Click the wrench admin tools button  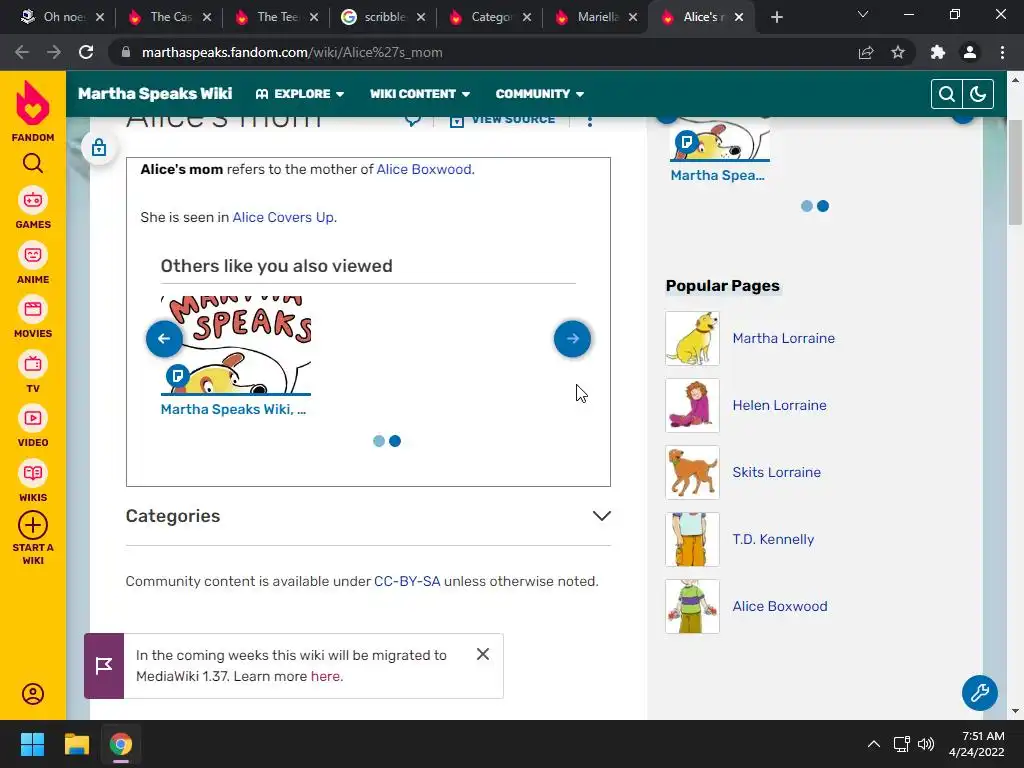click(x=980, y=692)
